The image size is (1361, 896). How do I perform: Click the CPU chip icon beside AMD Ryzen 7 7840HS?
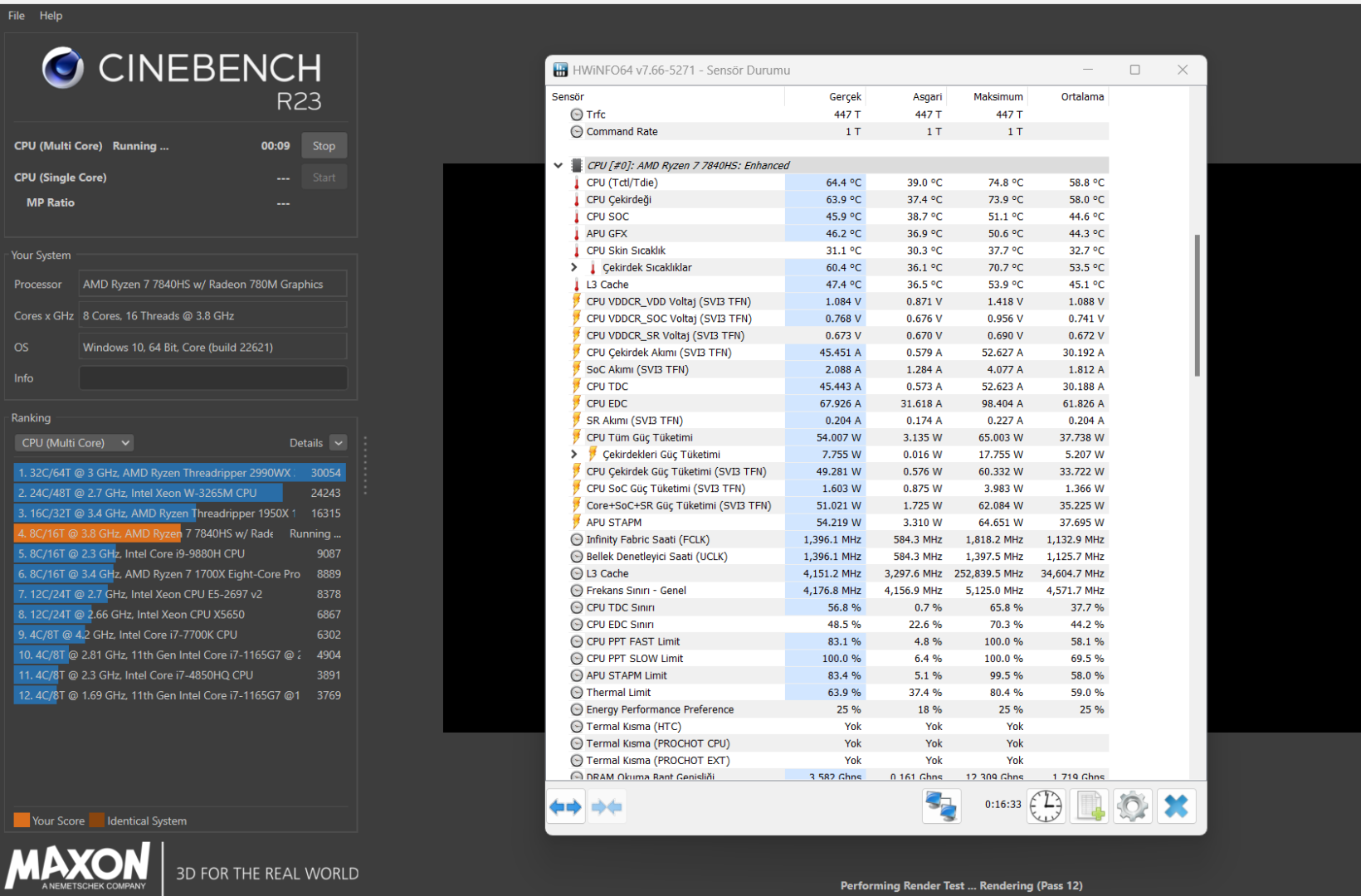[577, 165]
